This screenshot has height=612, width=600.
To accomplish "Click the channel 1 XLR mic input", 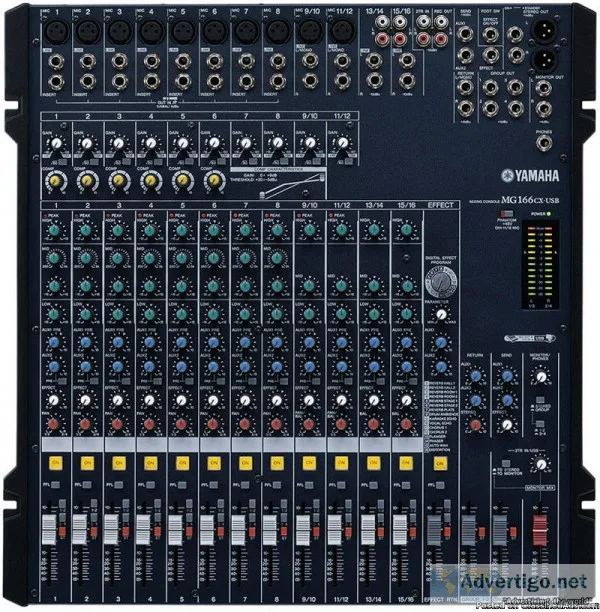I will point(57,31).
